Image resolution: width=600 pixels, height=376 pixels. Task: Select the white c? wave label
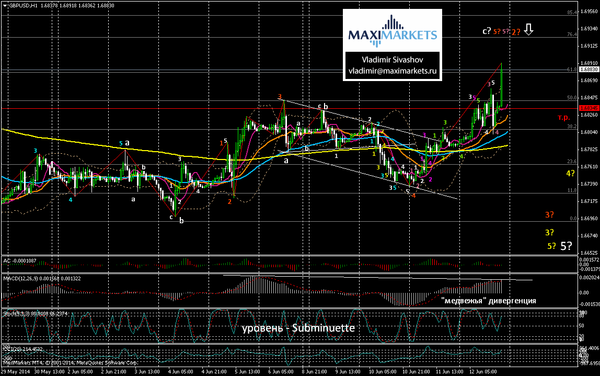tap(486, 31)
